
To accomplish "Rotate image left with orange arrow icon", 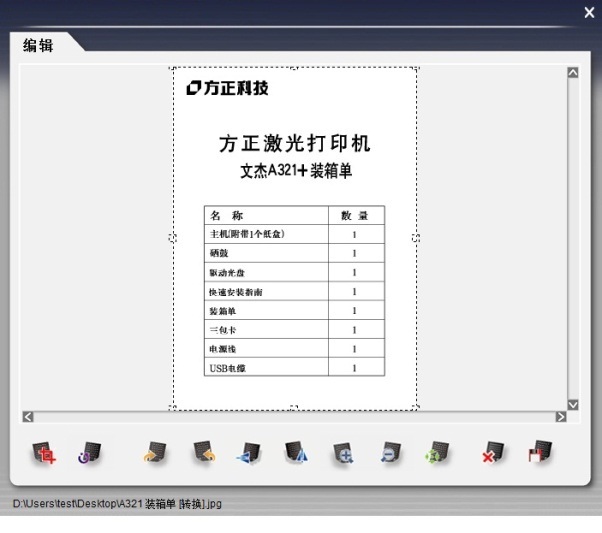I will pos(204,452).
